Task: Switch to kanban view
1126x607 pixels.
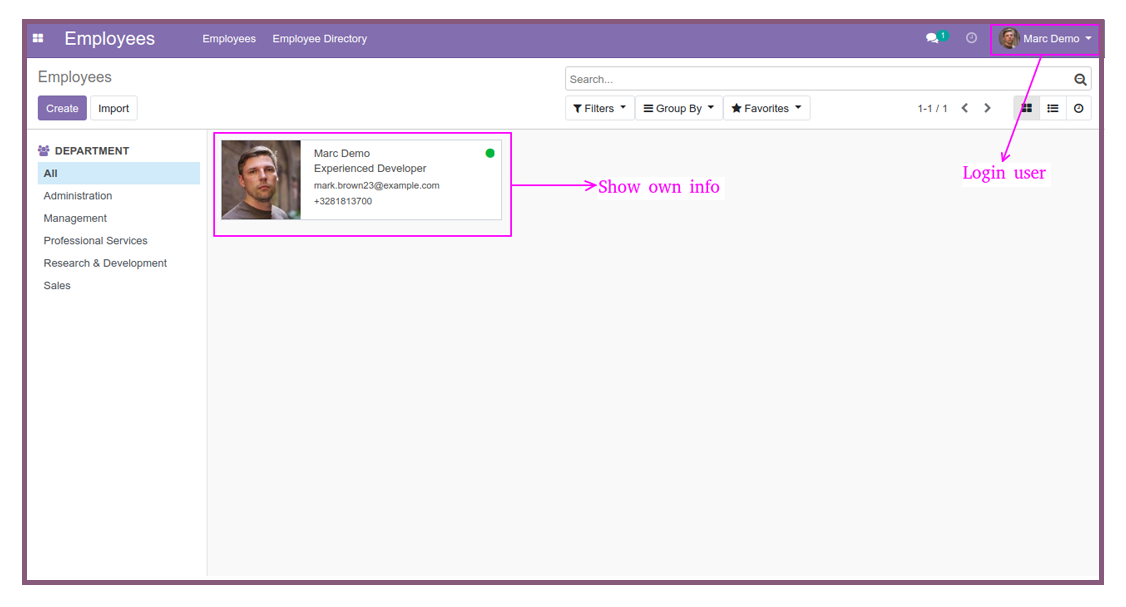Action: (x=1027, y=108)
